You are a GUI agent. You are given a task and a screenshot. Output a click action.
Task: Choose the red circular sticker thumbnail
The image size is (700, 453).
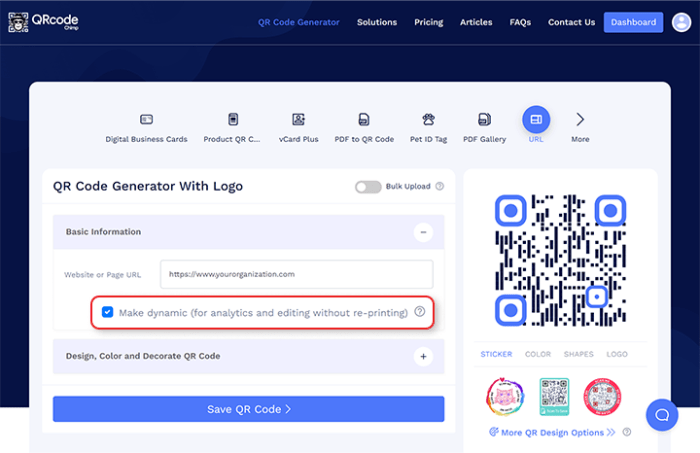[x=602, y=396]
